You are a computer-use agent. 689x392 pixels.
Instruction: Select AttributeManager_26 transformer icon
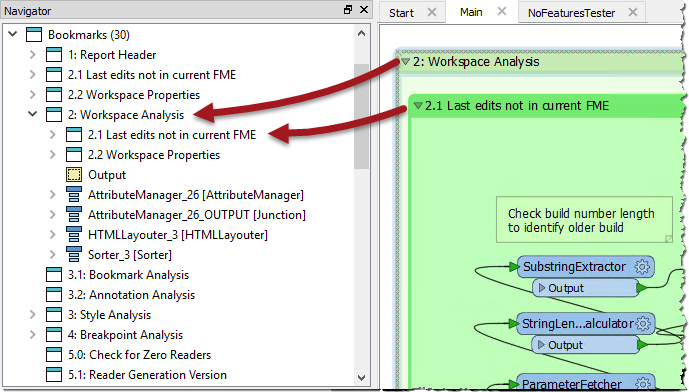click(x=73, y=195)
